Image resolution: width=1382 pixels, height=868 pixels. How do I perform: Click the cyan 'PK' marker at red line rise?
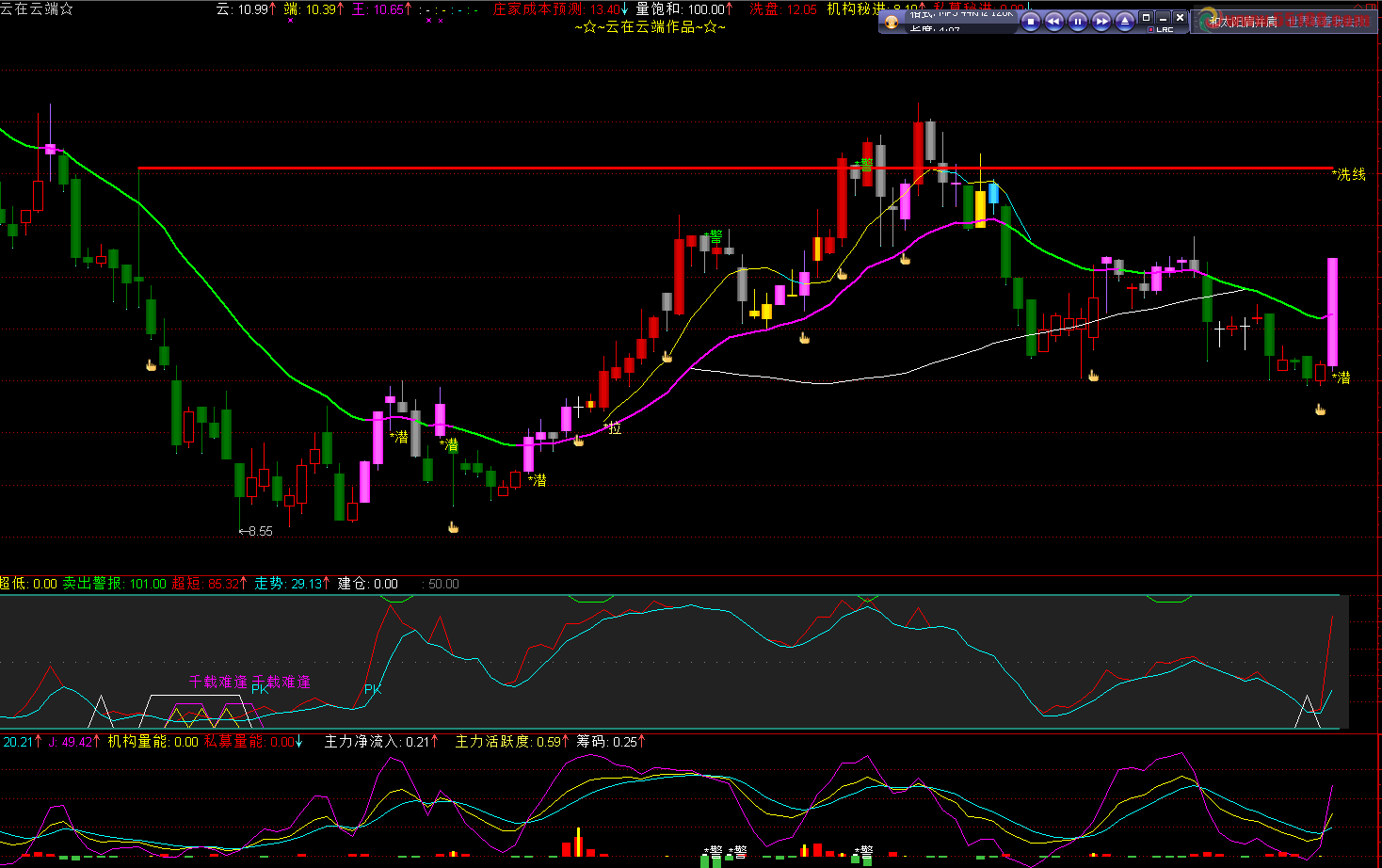[372, 689]
